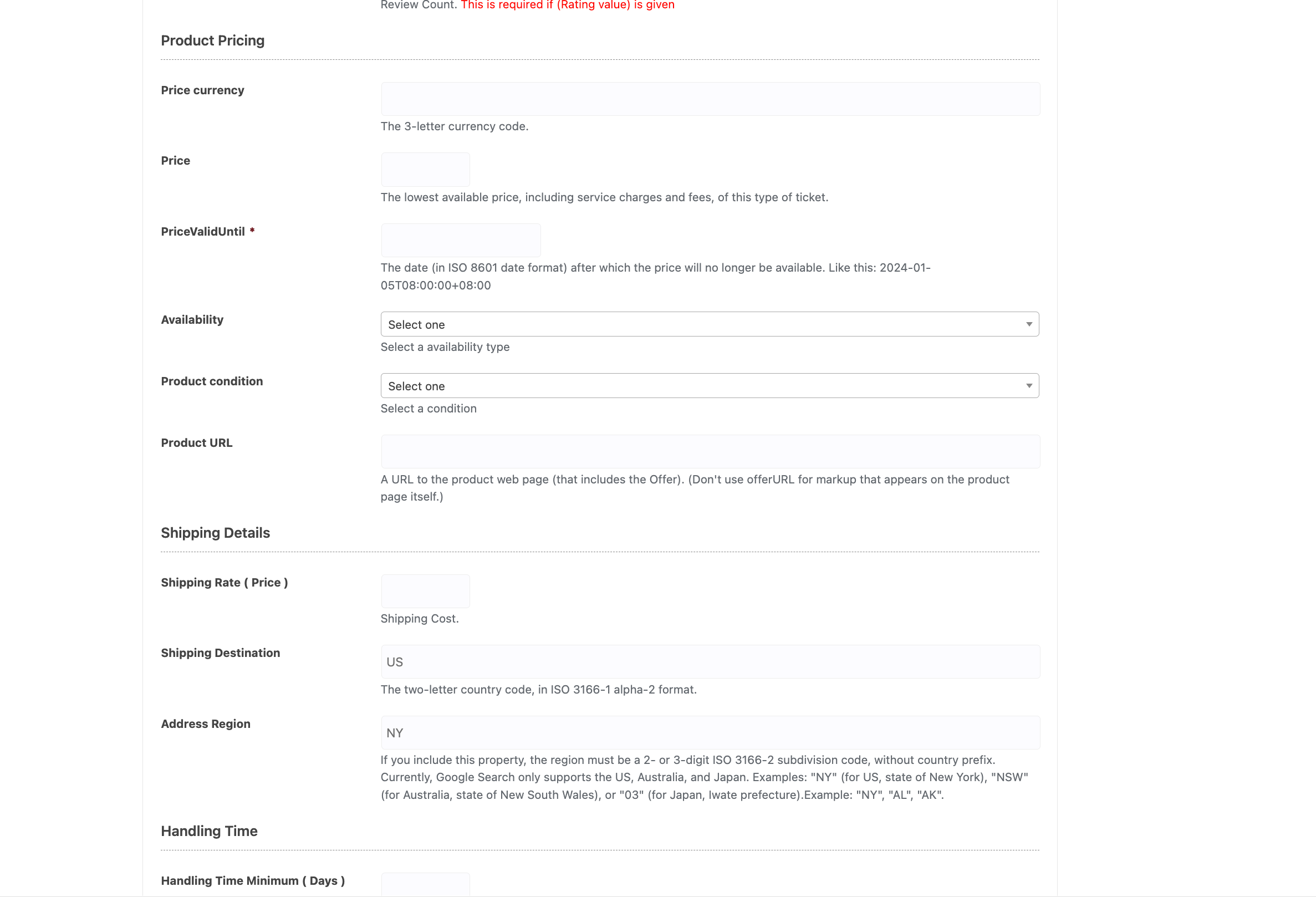Screen dimensions: 1316x897
Task: Click the 'Shipping Destination' label
Action: click(x=220, y=653)
